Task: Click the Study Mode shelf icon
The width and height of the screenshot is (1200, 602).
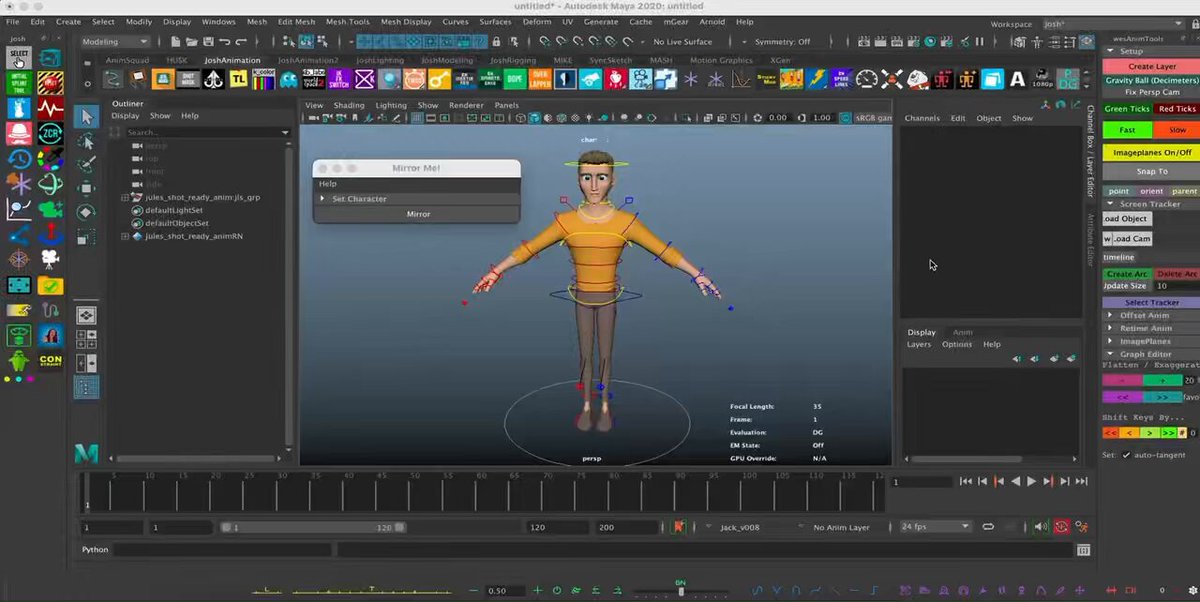Action: [x=767, y=80]
